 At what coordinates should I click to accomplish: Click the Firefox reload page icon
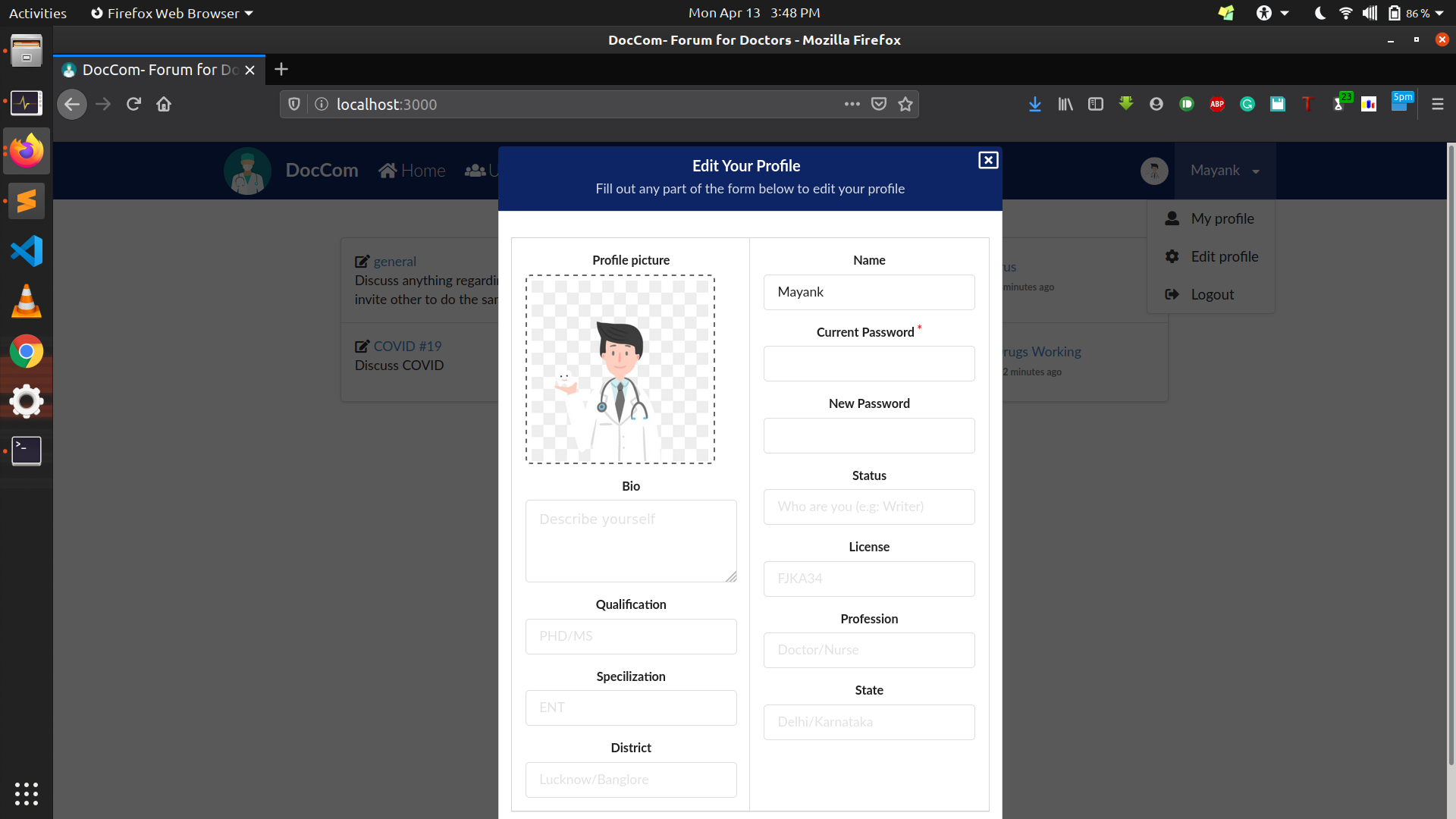tap(133, 104)
